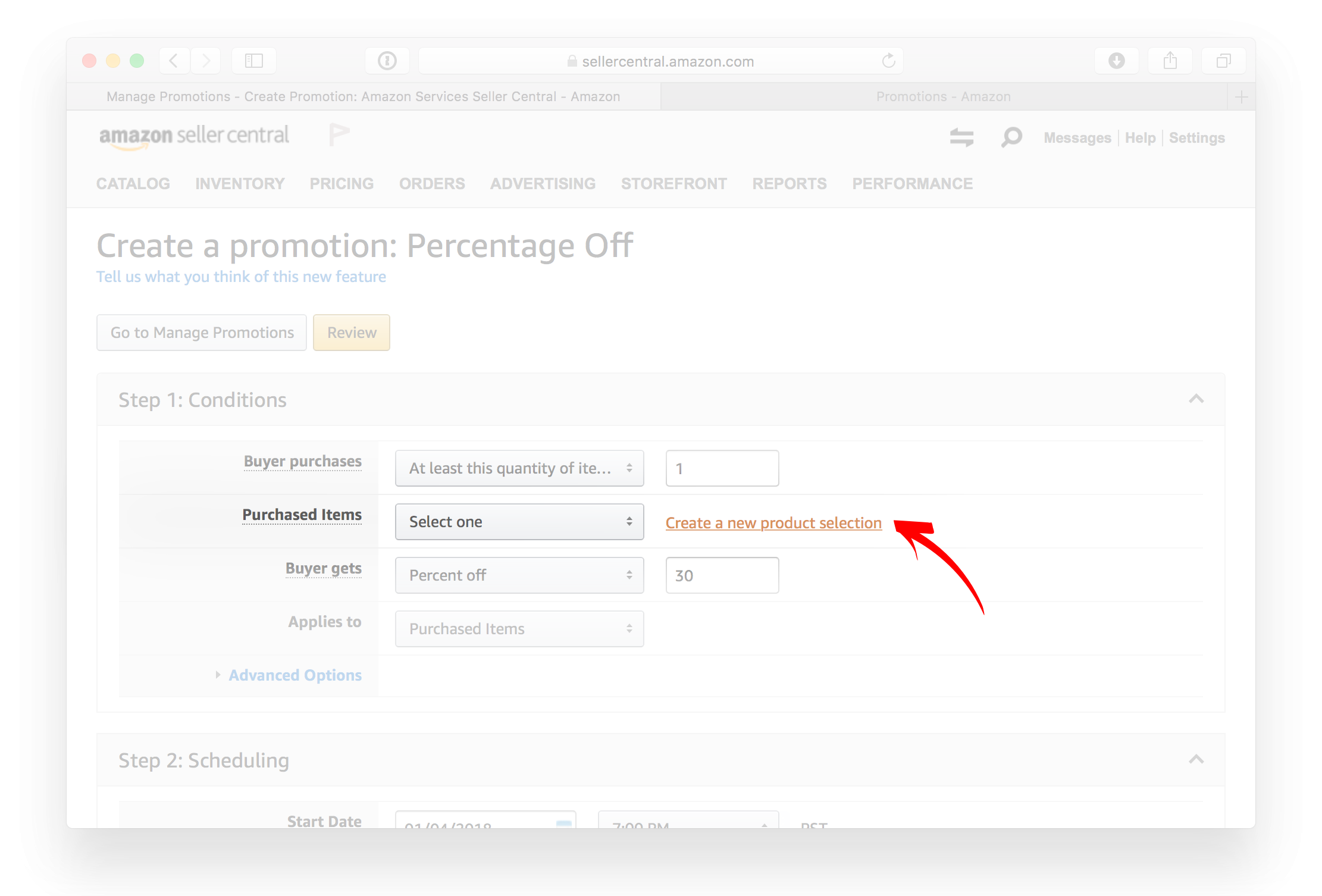Click the flag icon beside logo
Image resolution: width=1322 pixels, height=896 pixels.
pos(339,135)
